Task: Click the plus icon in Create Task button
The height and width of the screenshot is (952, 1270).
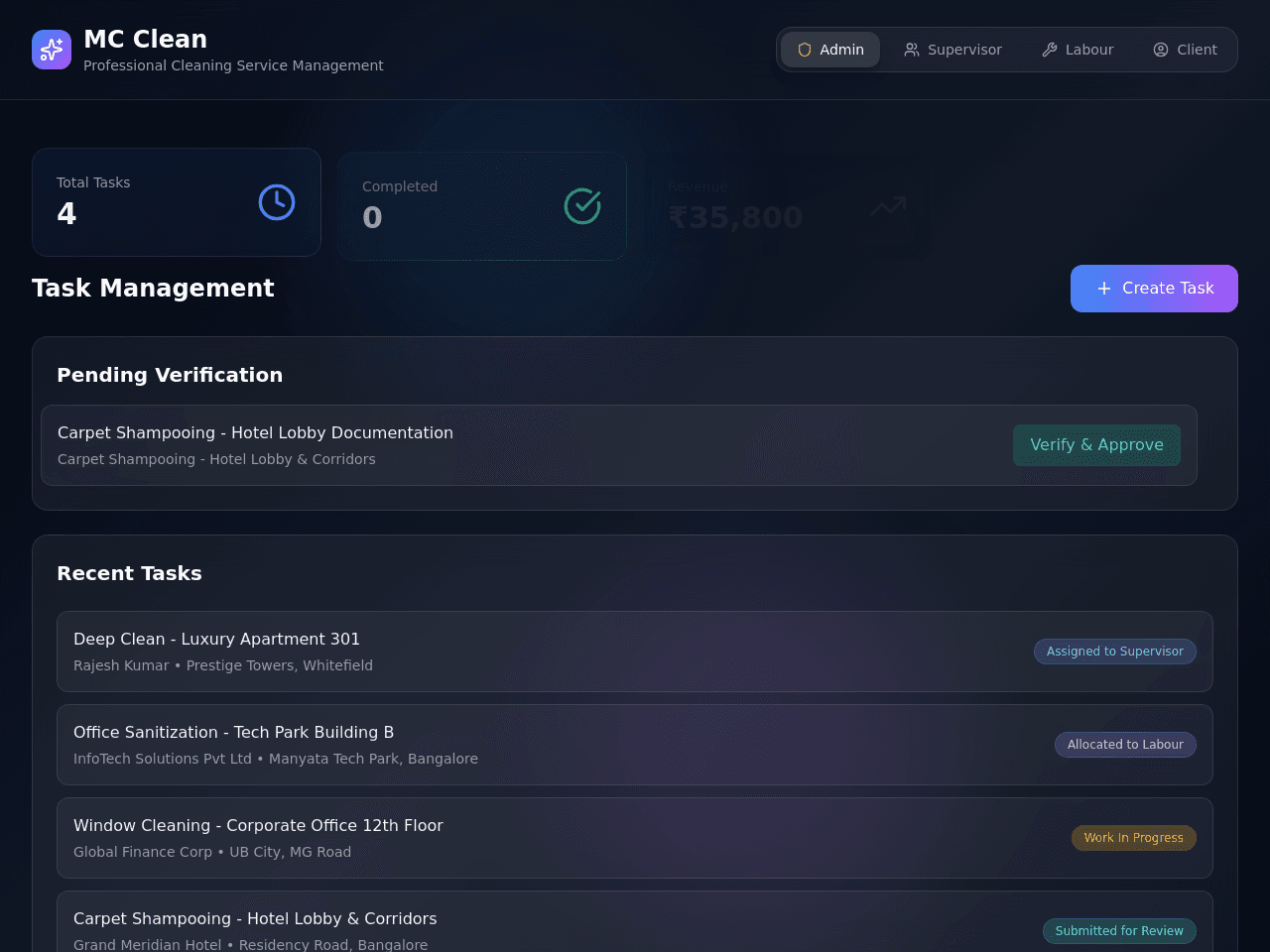Action: click(x=1104, y=289)
